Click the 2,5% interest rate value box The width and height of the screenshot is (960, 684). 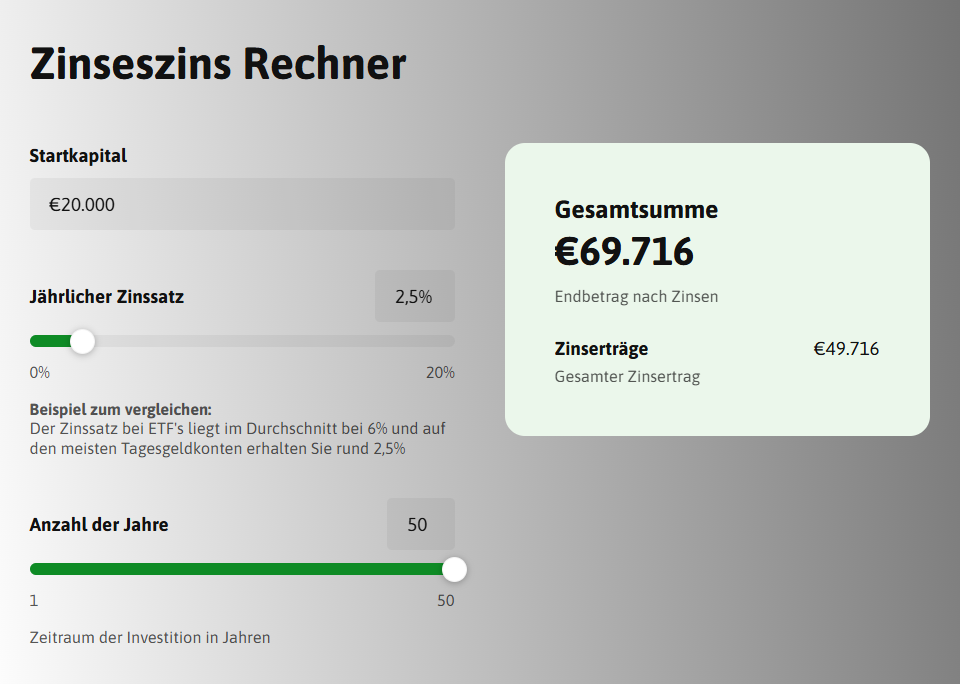[414, 296]
